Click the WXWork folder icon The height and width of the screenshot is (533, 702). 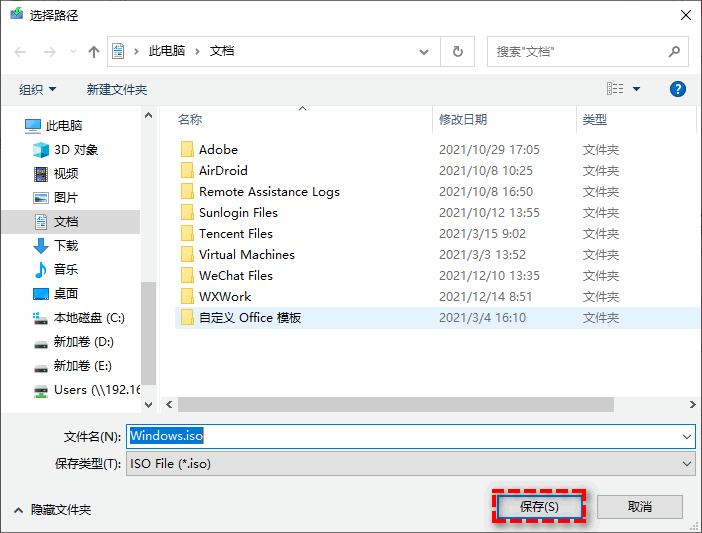click(x=187, y=296)
